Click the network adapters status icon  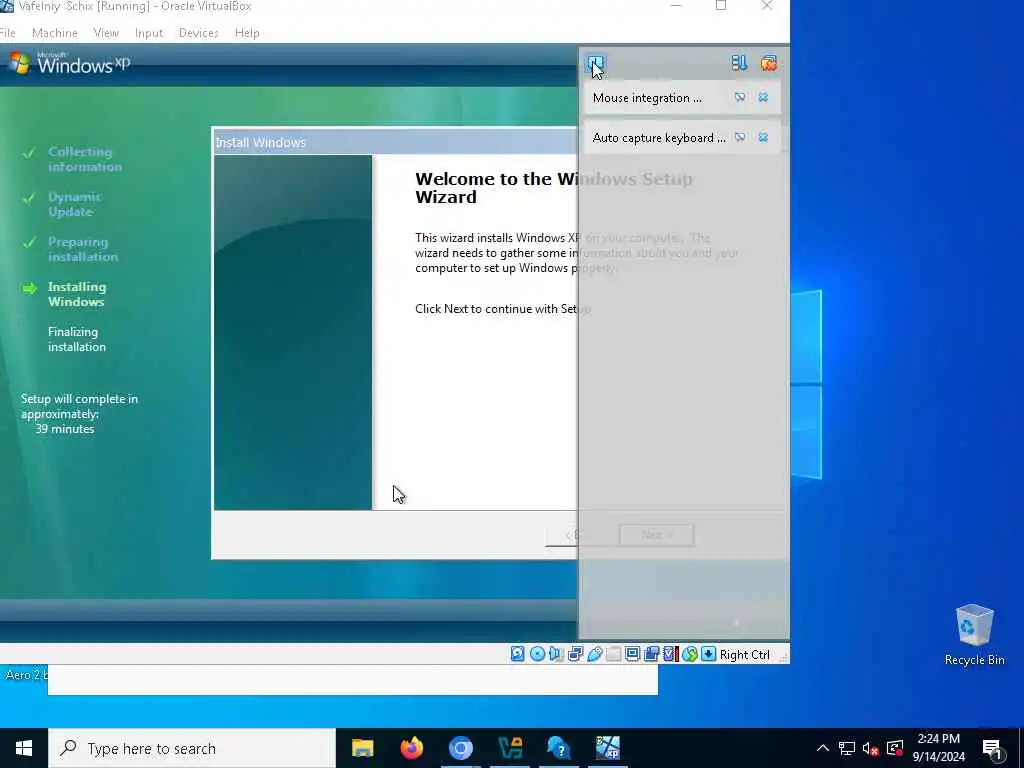[x=575, y=654]
